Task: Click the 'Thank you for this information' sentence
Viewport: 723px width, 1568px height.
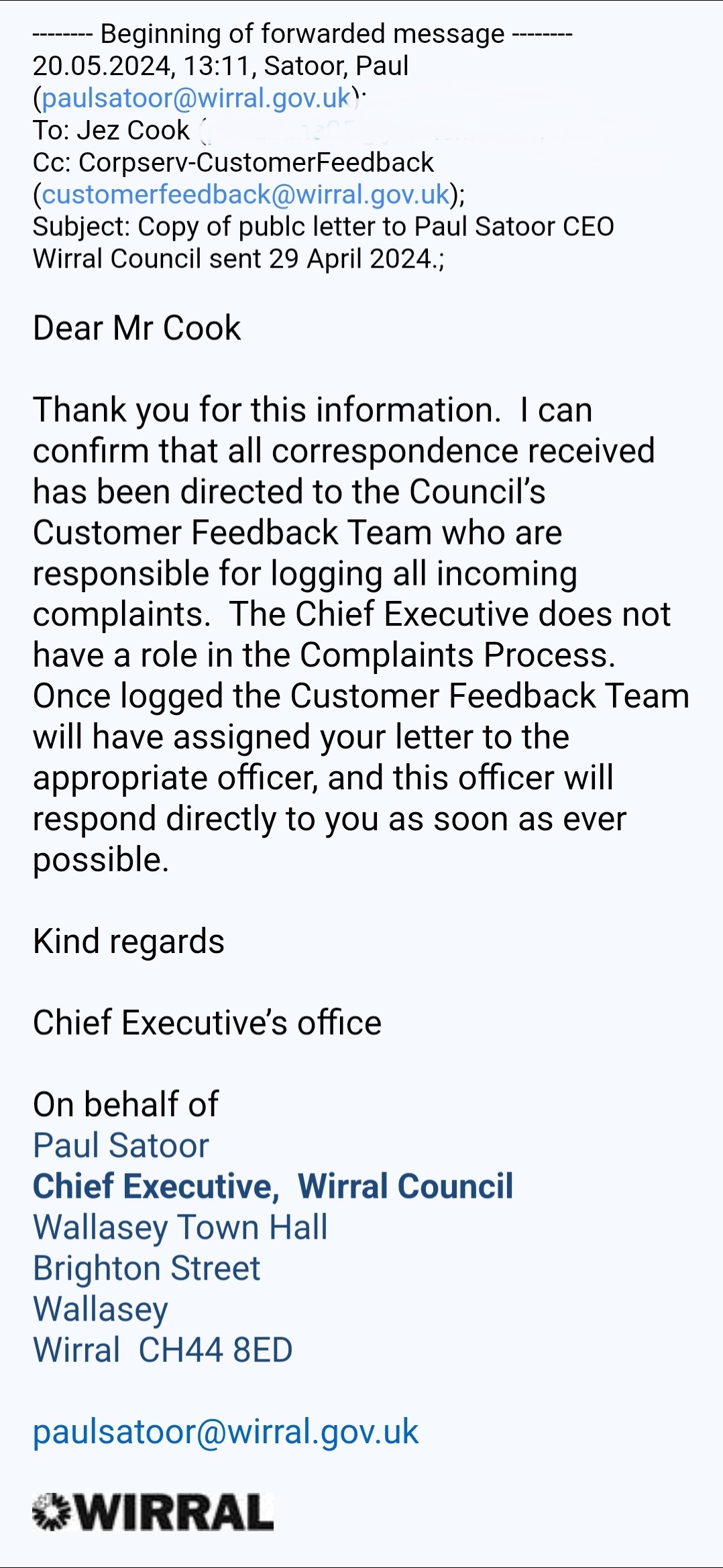Action: point(267,410)
